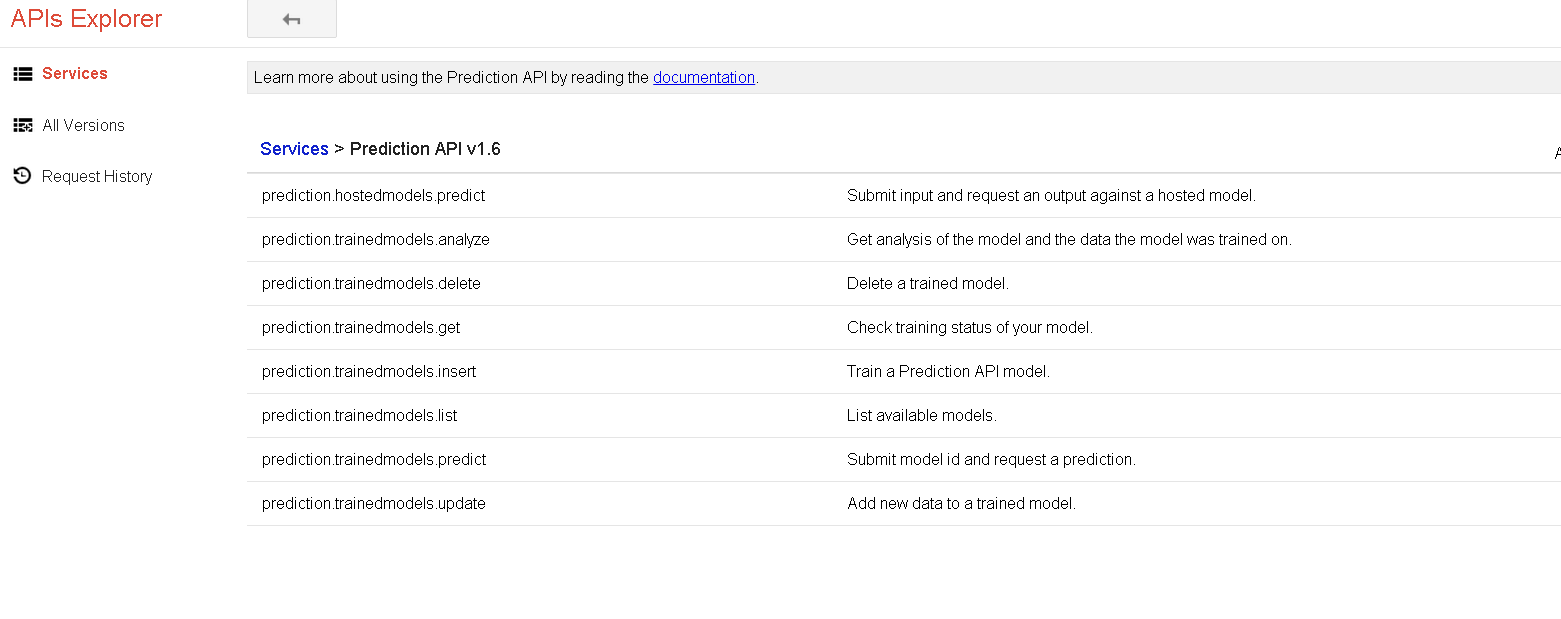
Task: Open the Services sidebar item
Action: (74, 74)
